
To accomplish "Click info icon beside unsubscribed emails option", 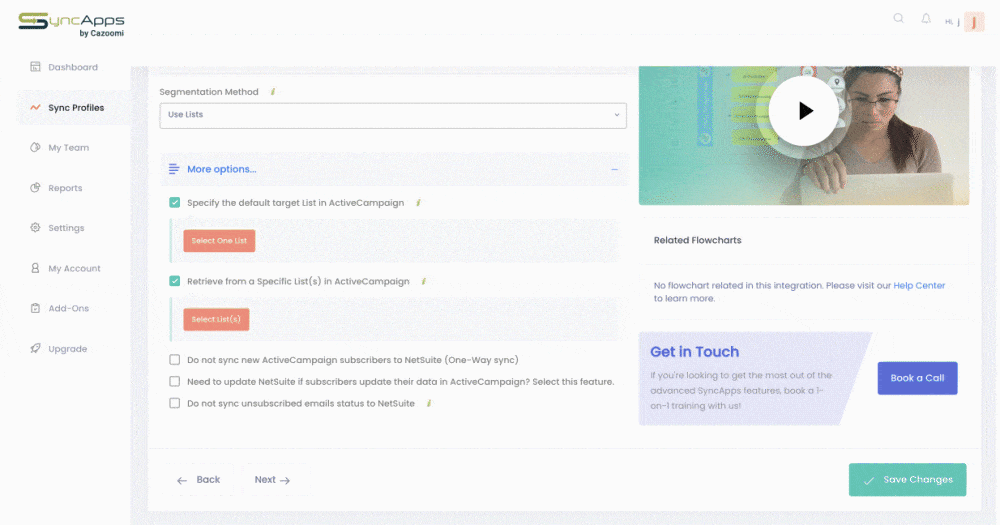I will pyautogui.click(x=429, y=403).
